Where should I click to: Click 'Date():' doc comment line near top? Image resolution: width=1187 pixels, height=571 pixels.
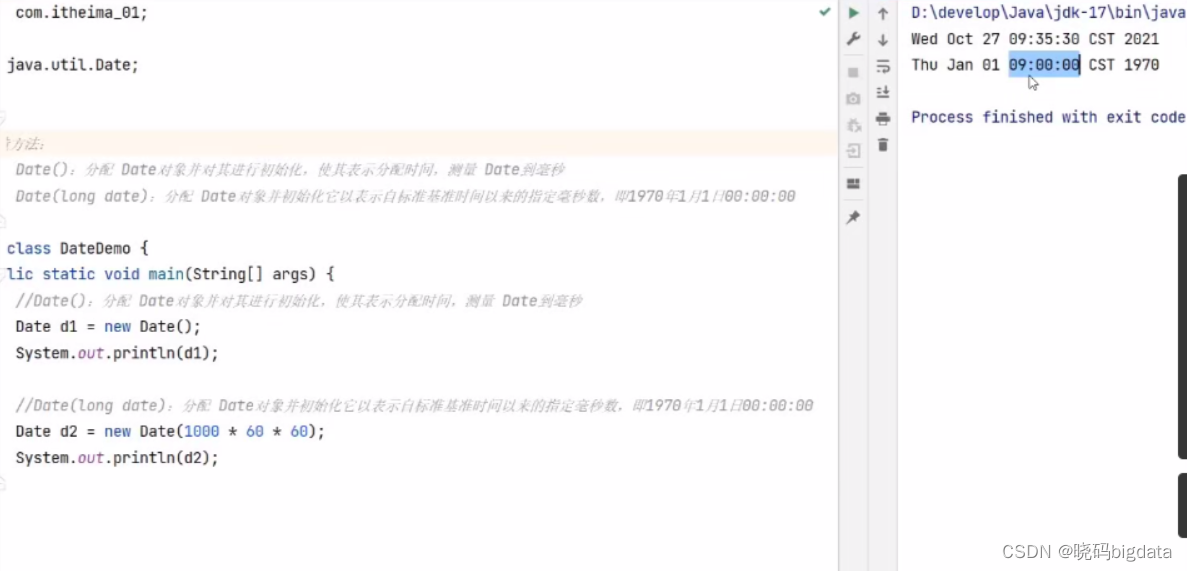tap(290, 170)
